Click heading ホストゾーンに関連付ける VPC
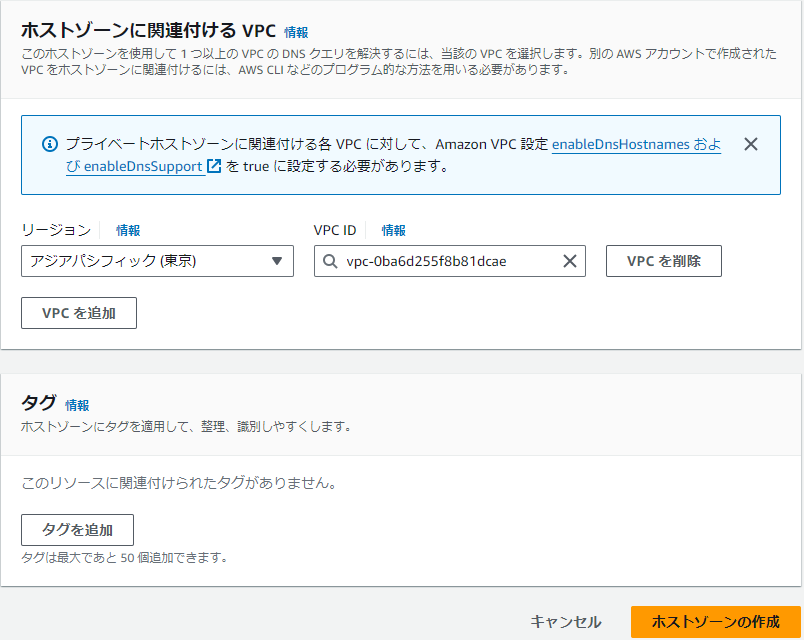 (149, 31)
